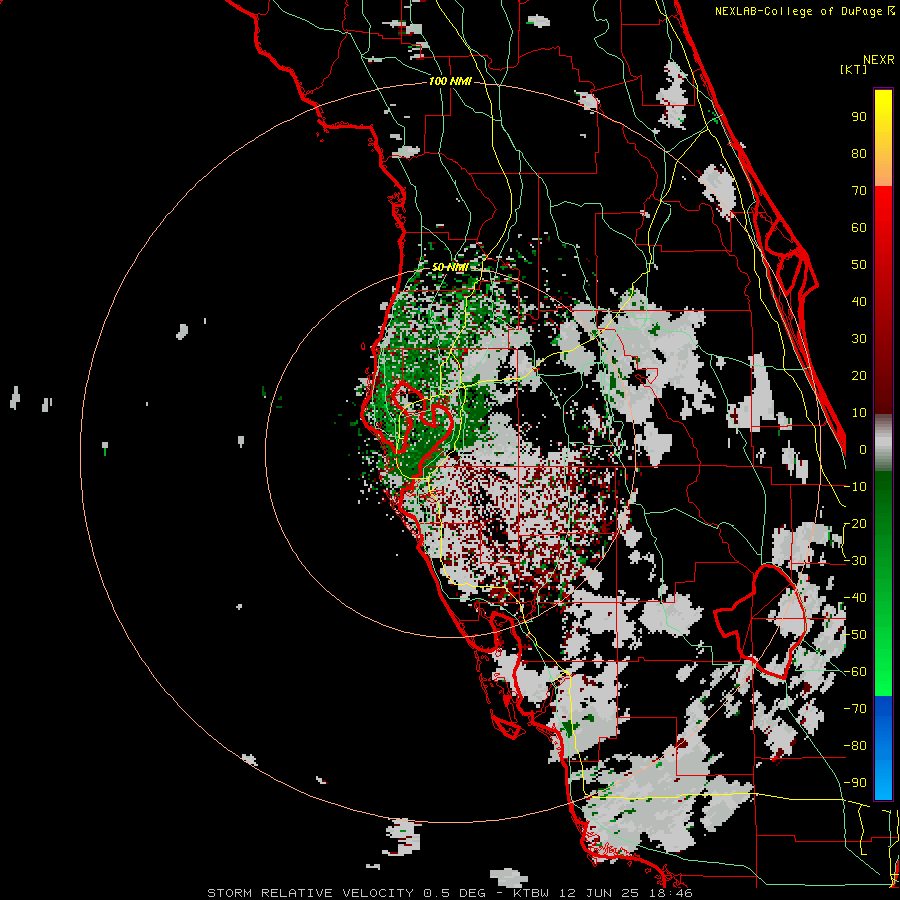The width and height of the screenshot is (900, 900).
Task: Select the positive 20 knot scale label
Action: click(x=859, y=376)
